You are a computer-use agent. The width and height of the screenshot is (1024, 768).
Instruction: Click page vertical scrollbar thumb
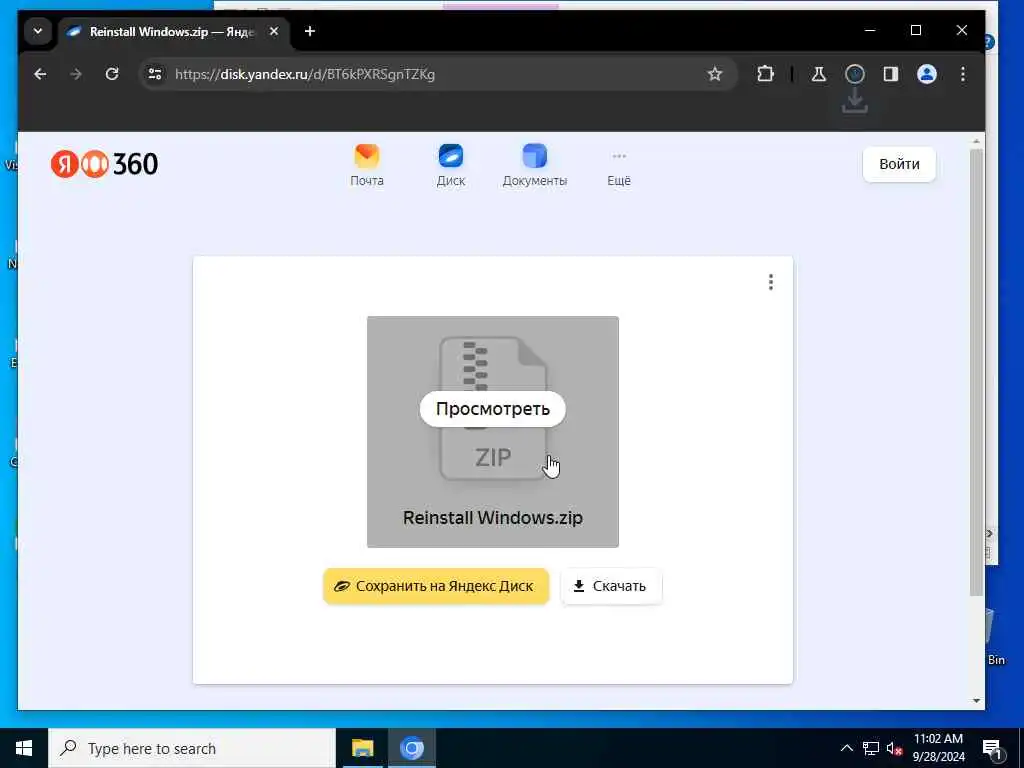(x=976, y=372)
